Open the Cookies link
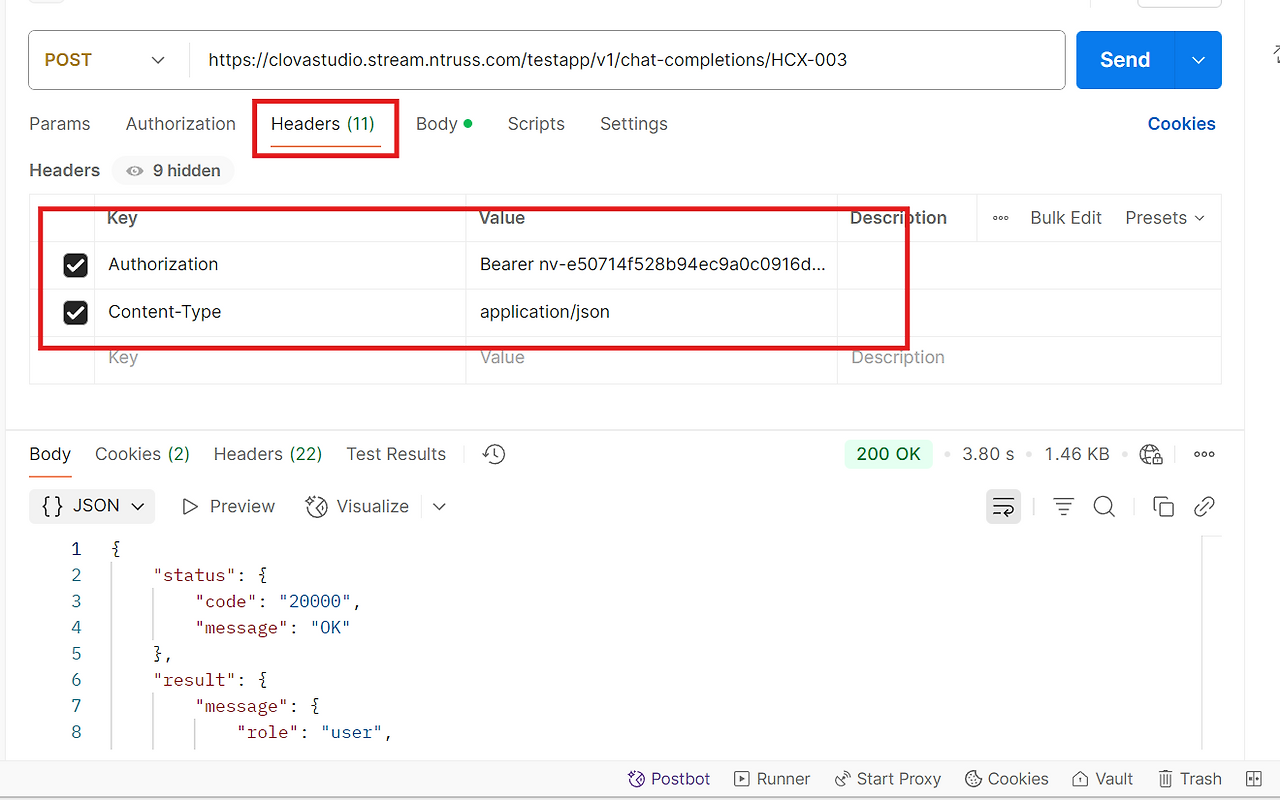Screen dimensions: 1280x800 [1181, 124]
